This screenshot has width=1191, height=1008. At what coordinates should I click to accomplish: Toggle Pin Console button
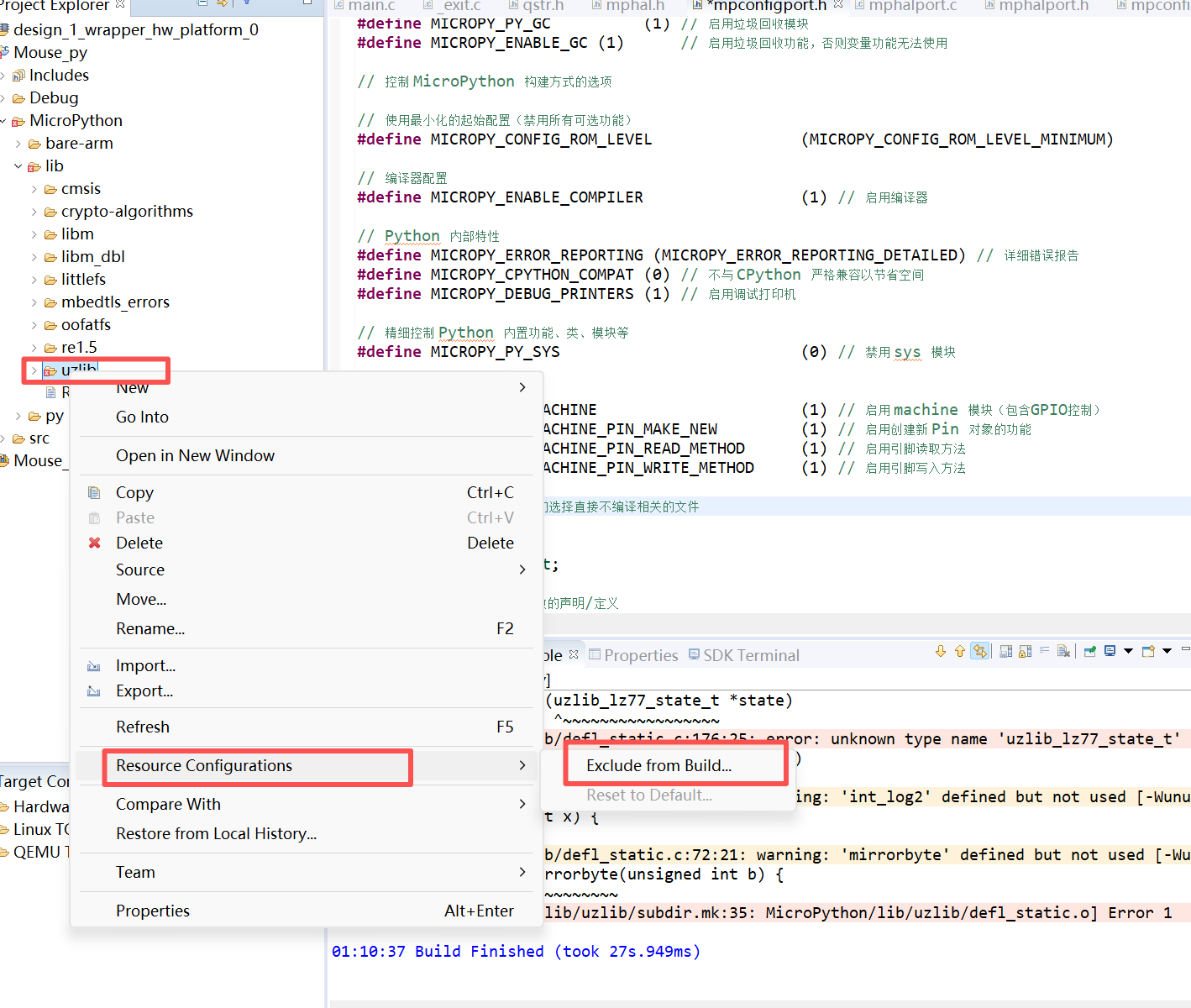(1089, 652)
